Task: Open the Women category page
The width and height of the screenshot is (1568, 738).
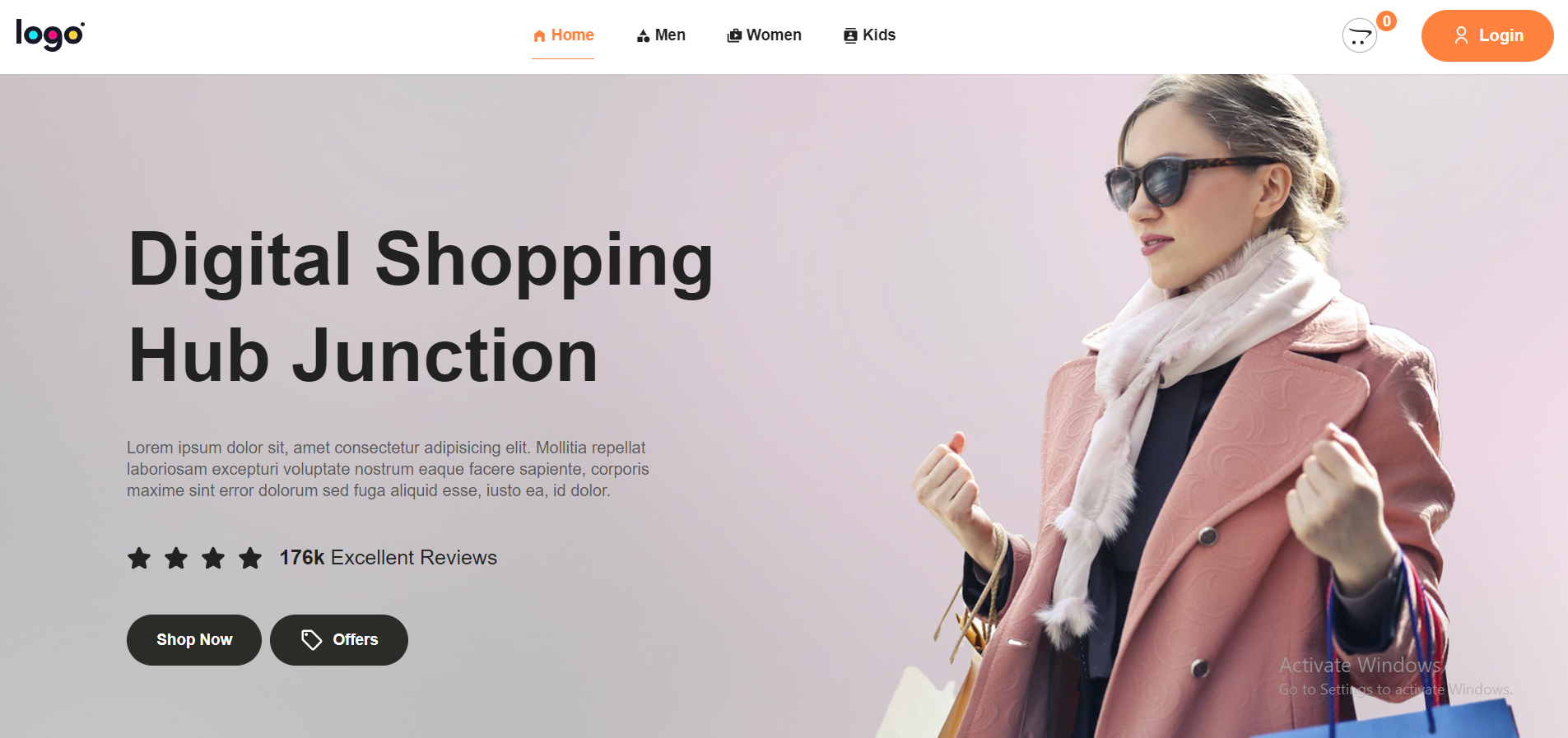Action: (765, 35)
